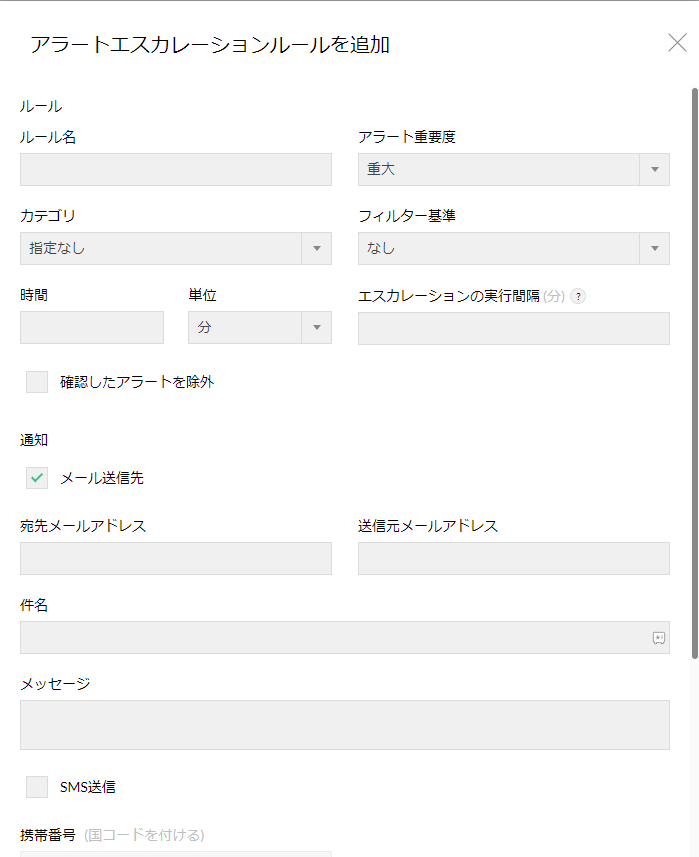Focus エスカレーションの実行間隔 input field
Viewport: 699px width, 857px height.
click(513, 328)
